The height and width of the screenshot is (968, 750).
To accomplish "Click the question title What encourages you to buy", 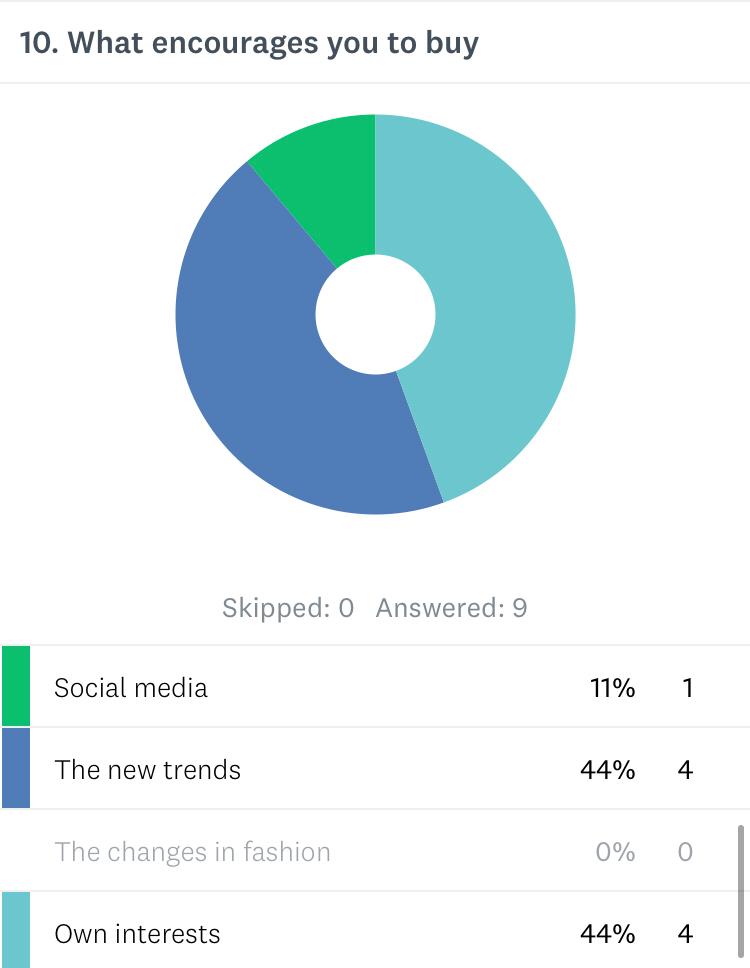I will tap(249, 43).
